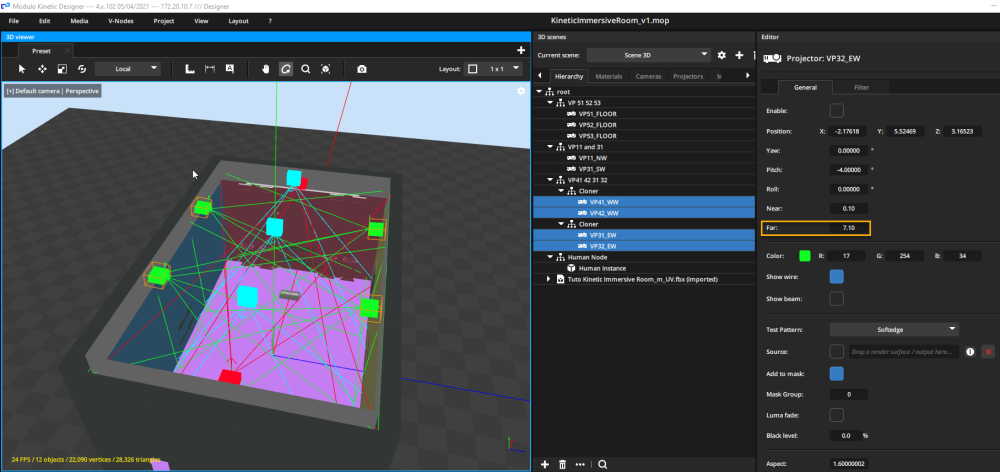Viewport: 1000px width, 472px height.
Task: Click the red X to clear Source
Action: [988, 352]
